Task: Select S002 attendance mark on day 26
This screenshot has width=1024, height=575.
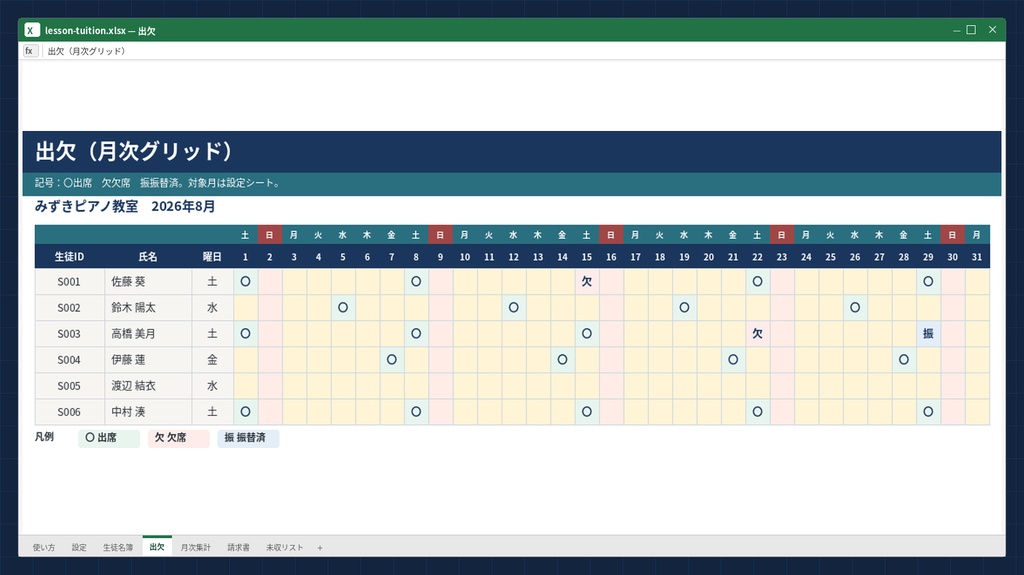Action: click(x=855, y=308)
